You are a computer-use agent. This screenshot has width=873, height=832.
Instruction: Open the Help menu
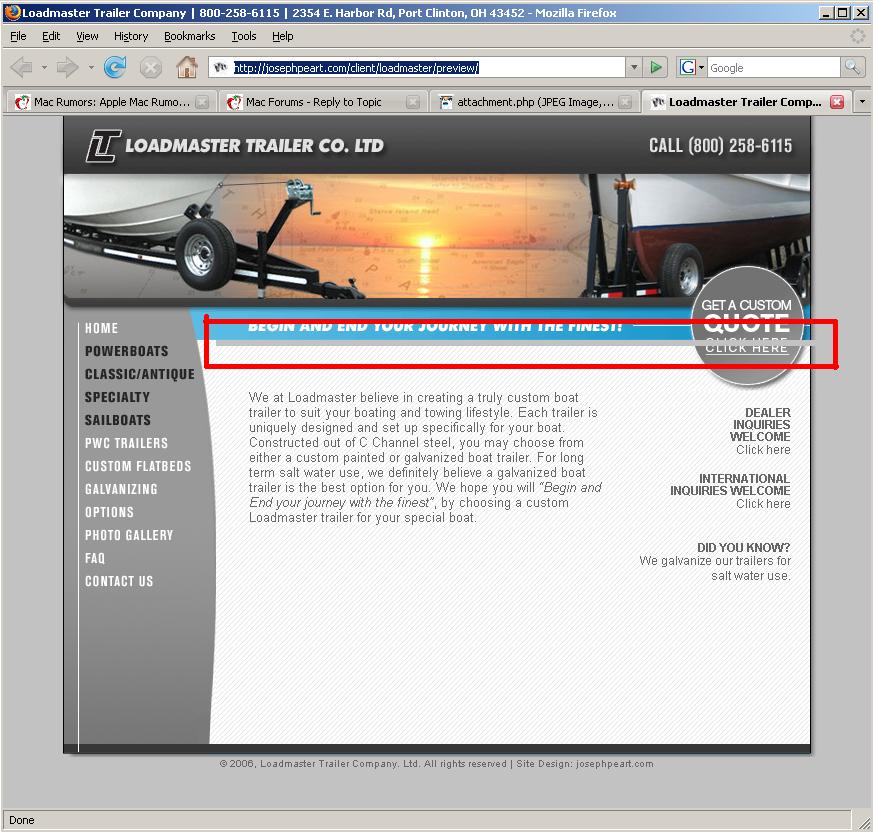click(x=282, y=36)
